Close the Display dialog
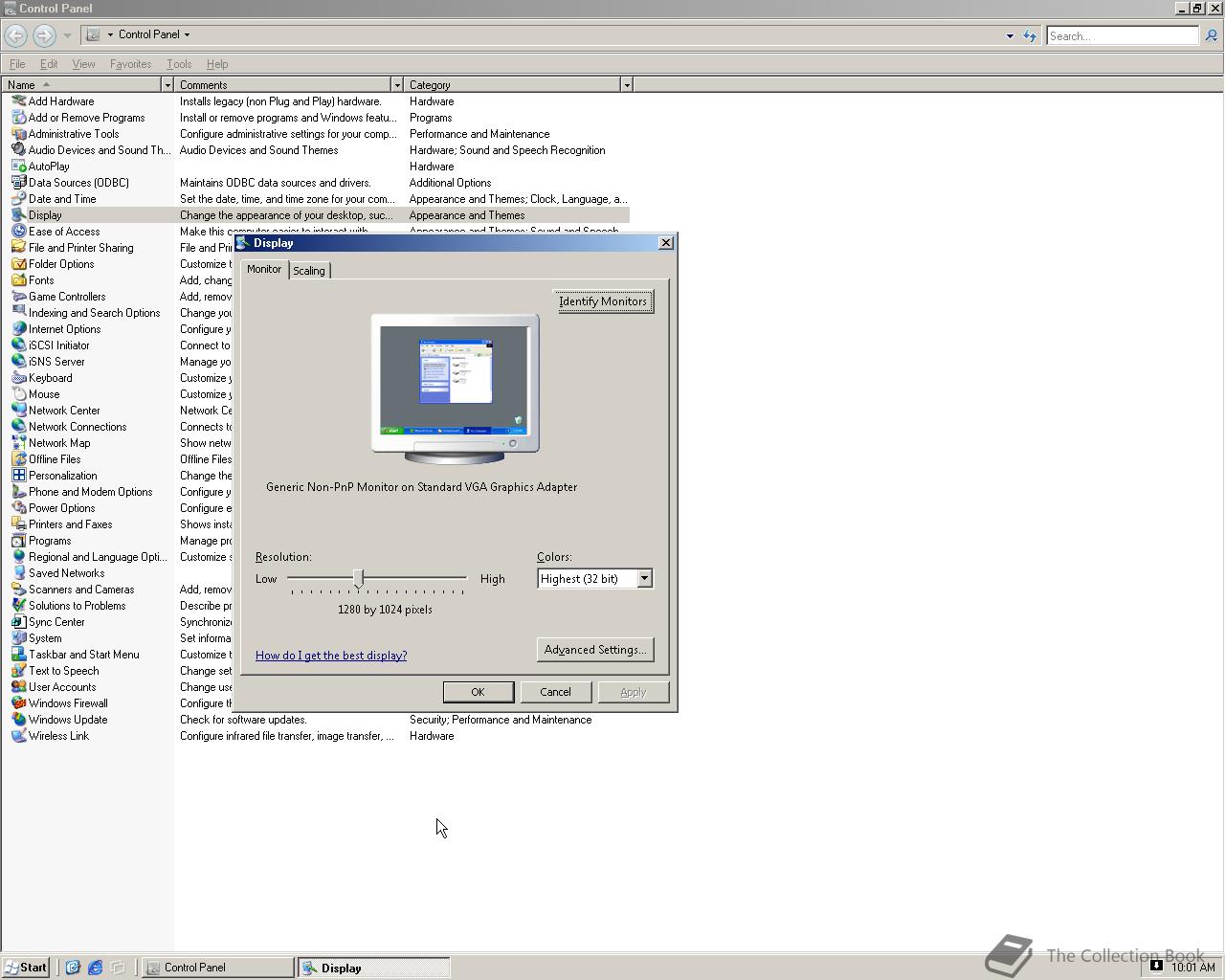Screen dimensions: 1225x980 666,243
